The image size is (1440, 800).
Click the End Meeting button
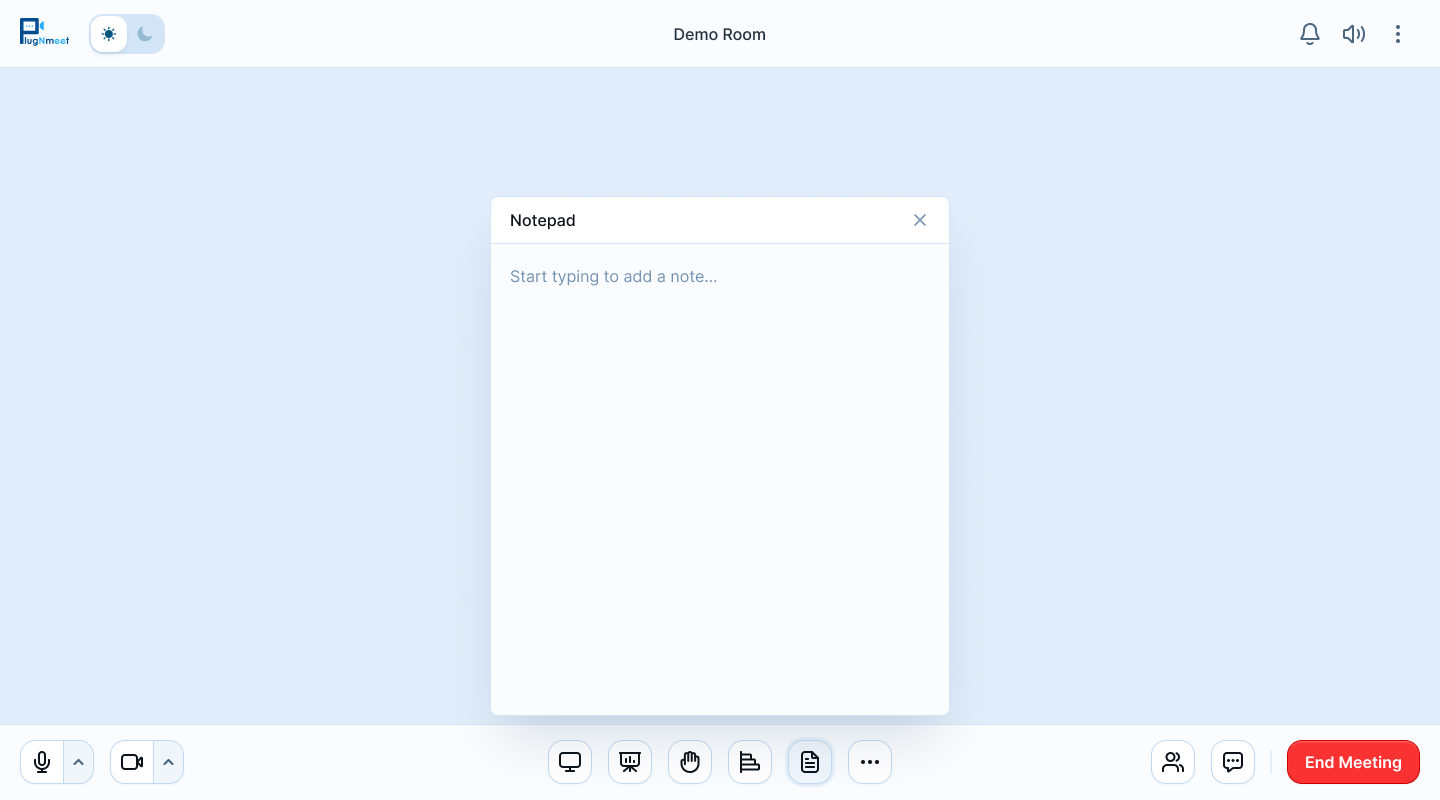point(1353,762)
